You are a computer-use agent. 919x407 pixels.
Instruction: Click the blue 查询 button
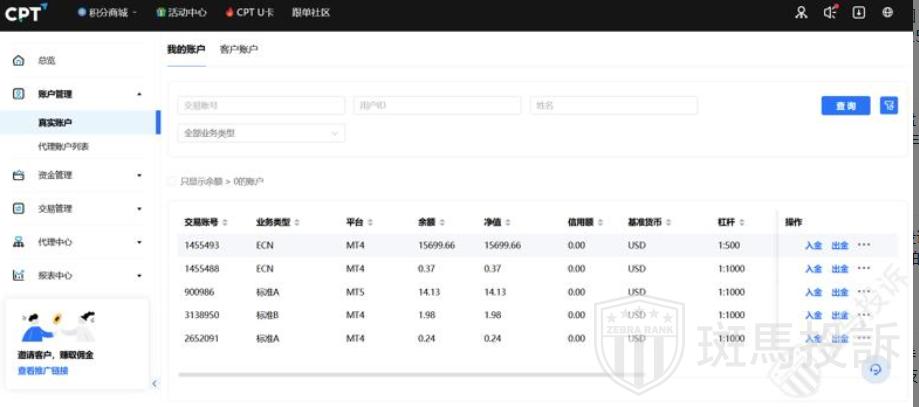point(845,106)
